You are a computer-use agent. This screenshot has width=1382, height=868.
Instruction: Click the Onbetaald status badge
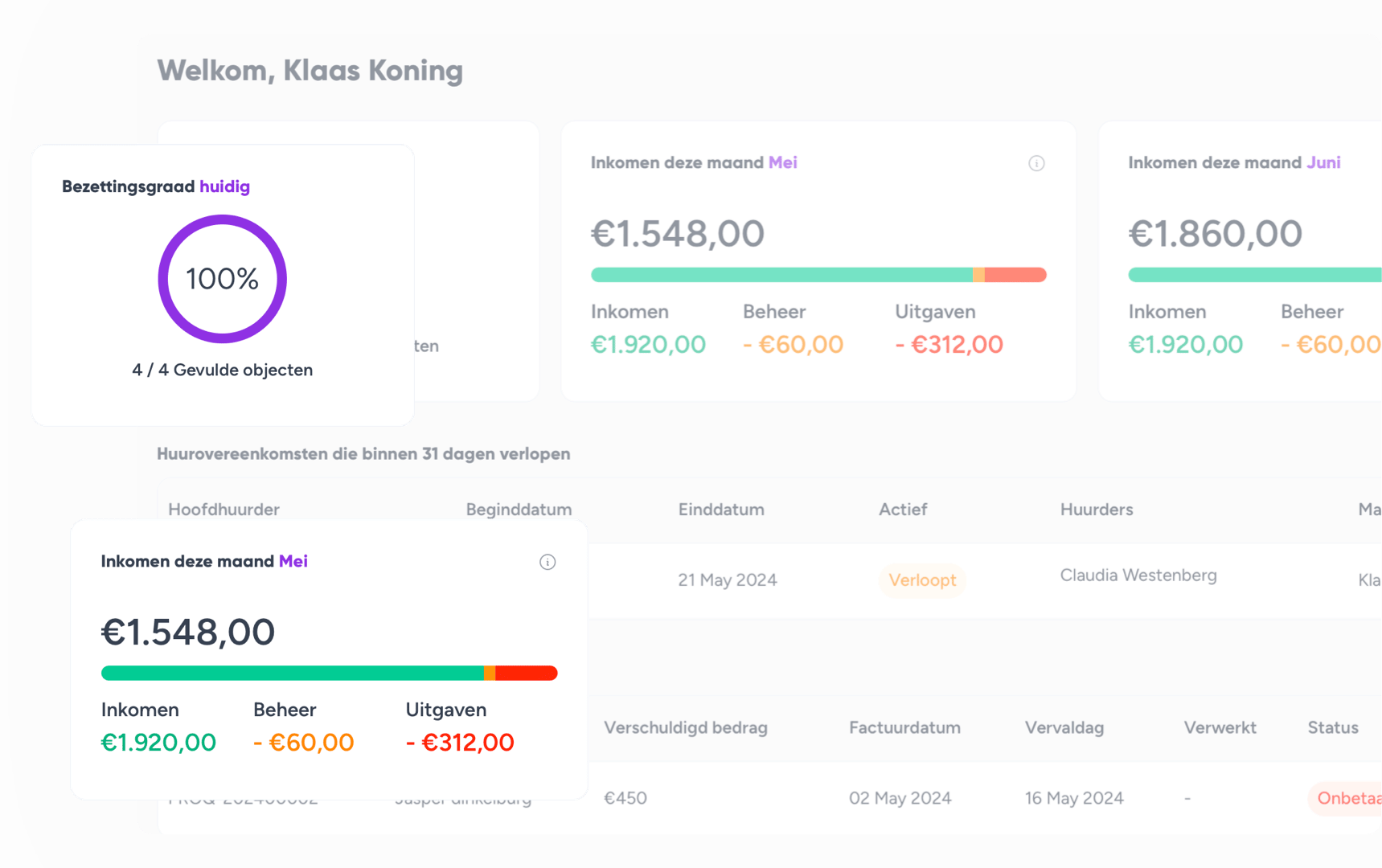[1345, 798]
